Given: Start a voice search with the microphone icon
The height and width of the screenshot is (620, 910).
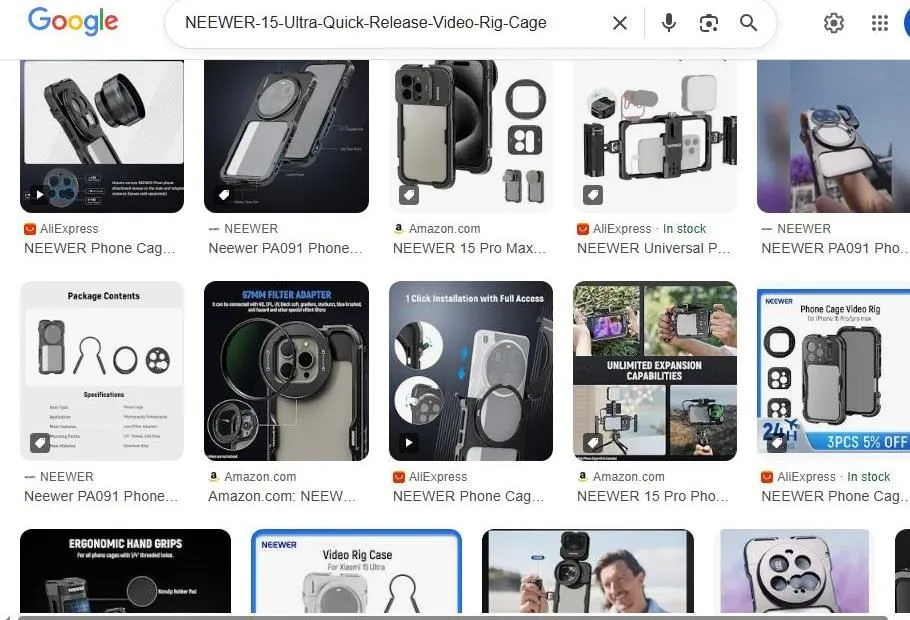Looking at the screenshot, I should coord(668,22).
